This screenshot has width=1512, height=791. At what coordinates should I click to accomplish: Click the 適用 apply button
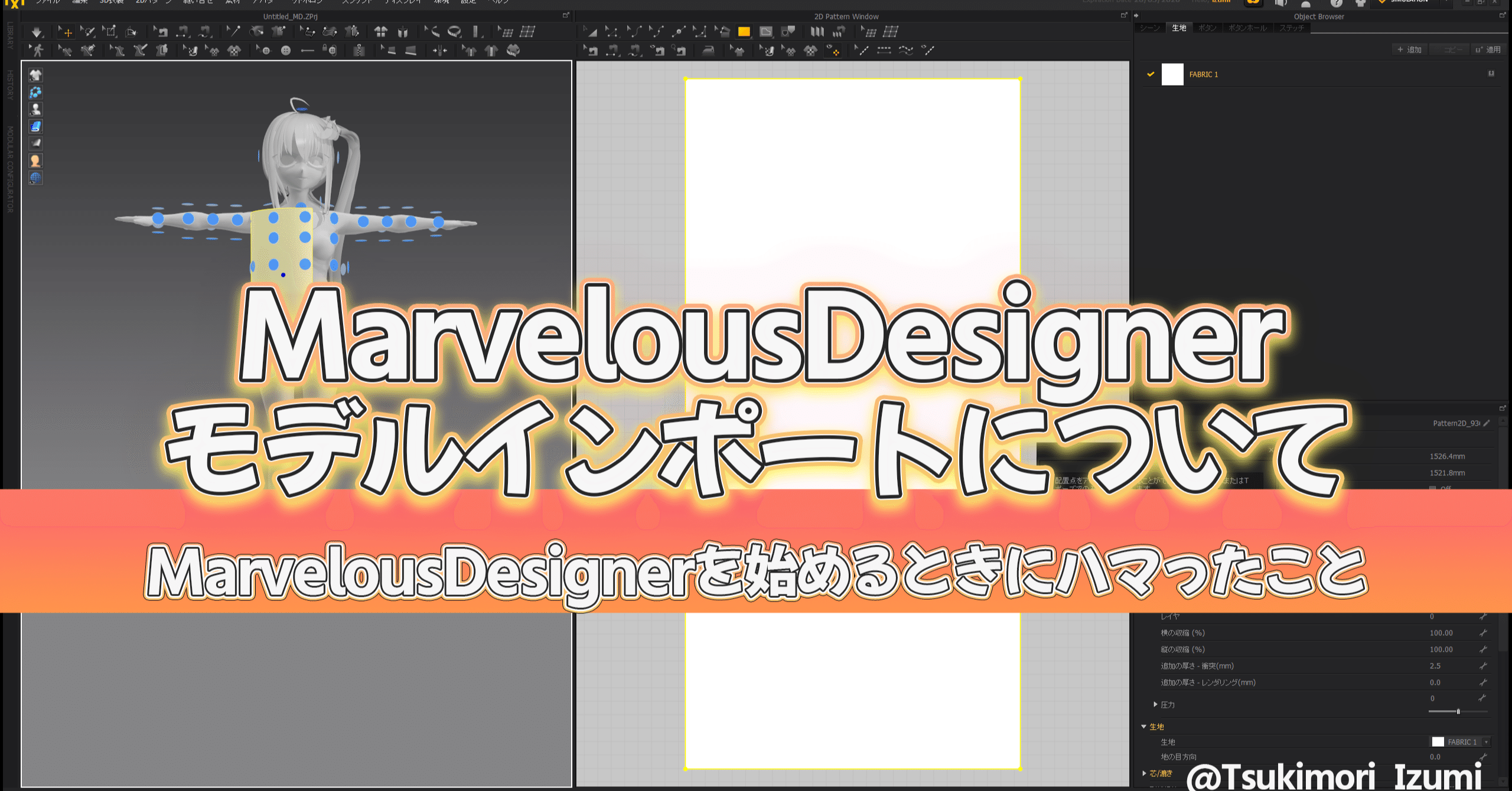(1488, 50)
